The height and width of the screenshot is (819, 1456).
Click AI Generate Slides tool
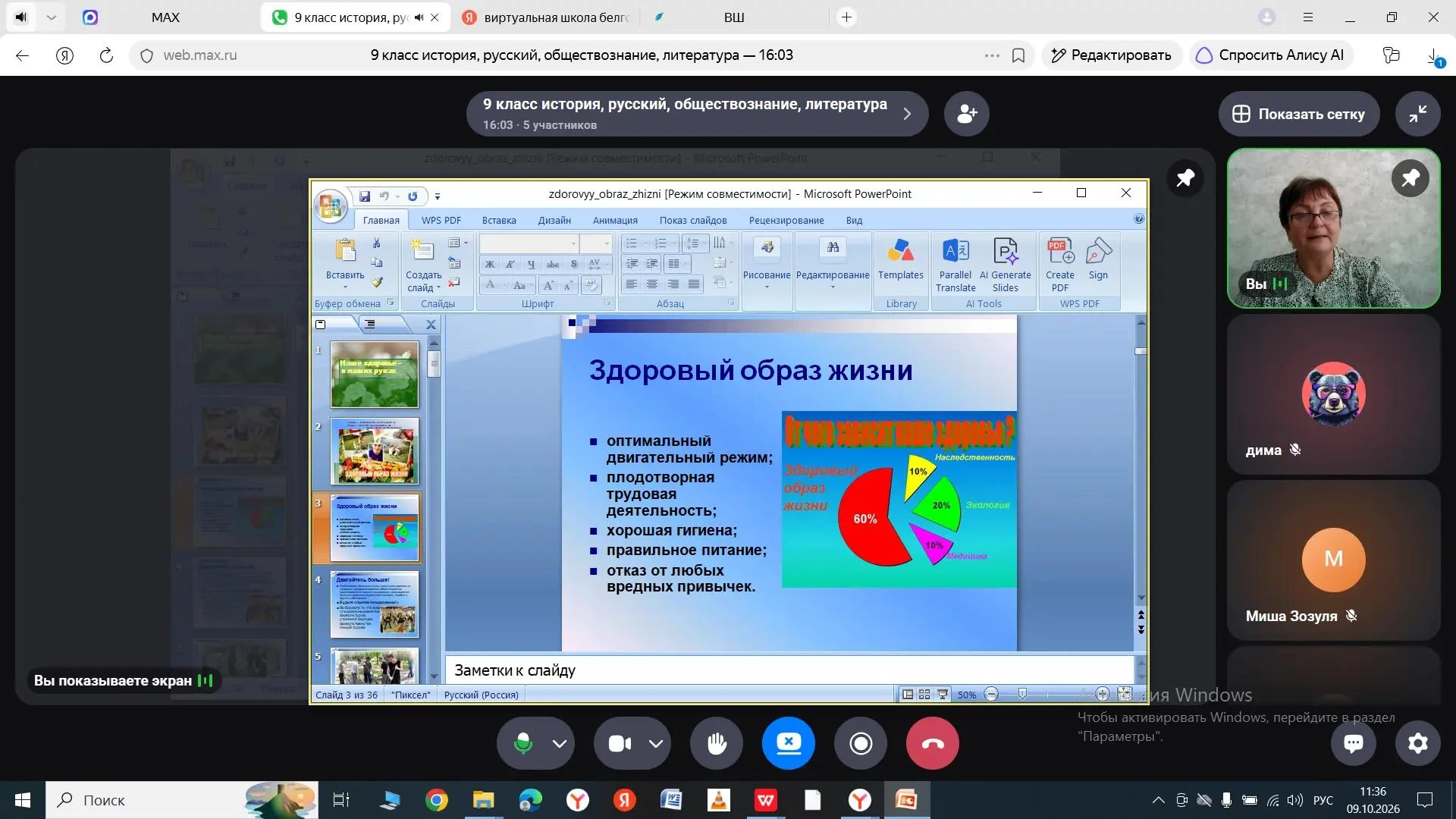point(1006,265)
